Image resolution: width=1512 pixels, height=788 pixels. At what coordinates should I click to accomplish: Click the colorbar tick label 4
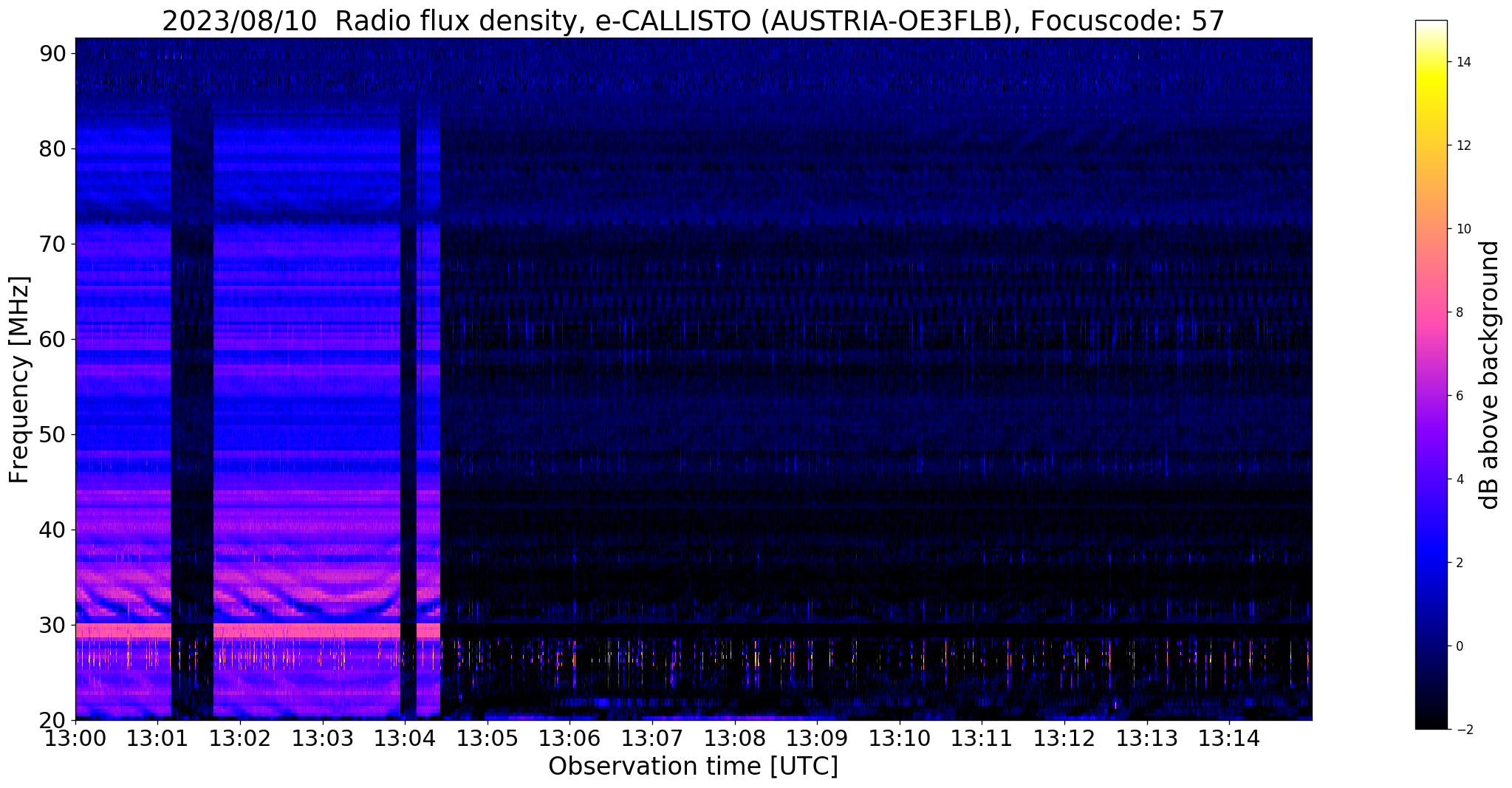point(1458,479)
